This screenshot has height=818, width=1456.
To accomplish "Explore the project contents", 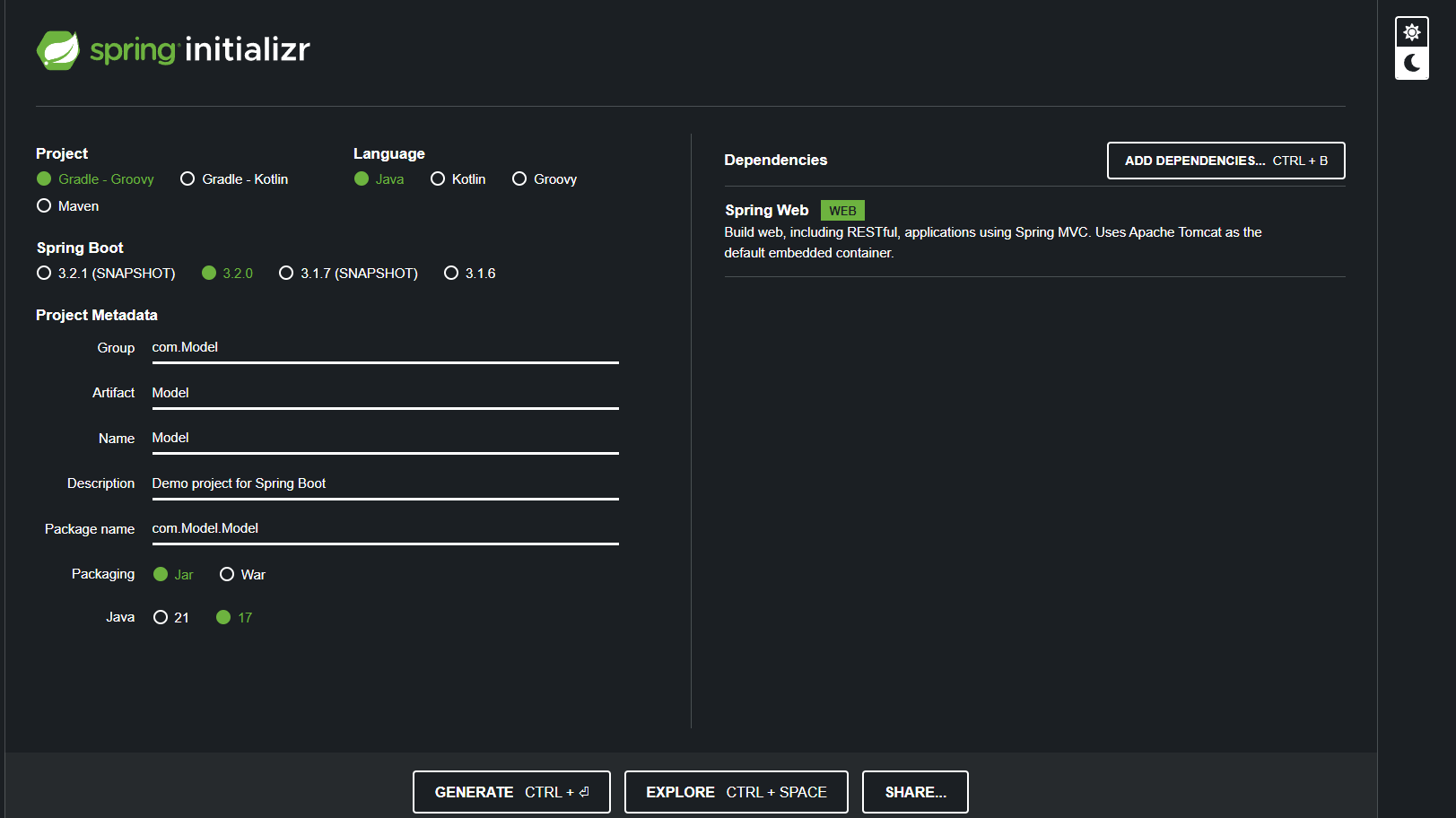I will [x=737, y=792].
